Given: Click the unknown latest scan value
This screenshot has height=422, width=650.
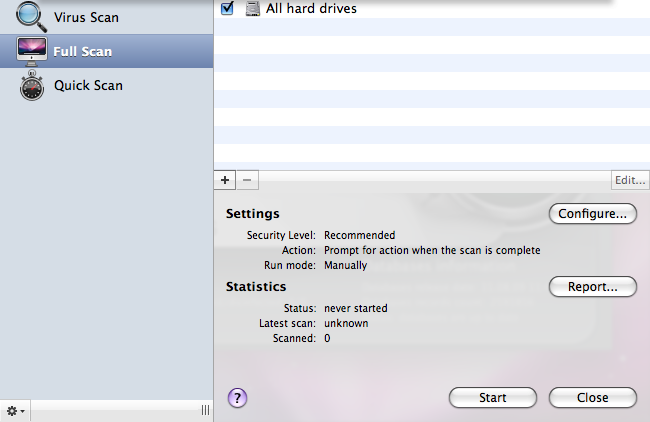Looking at the screenshot, I should 346,323.
